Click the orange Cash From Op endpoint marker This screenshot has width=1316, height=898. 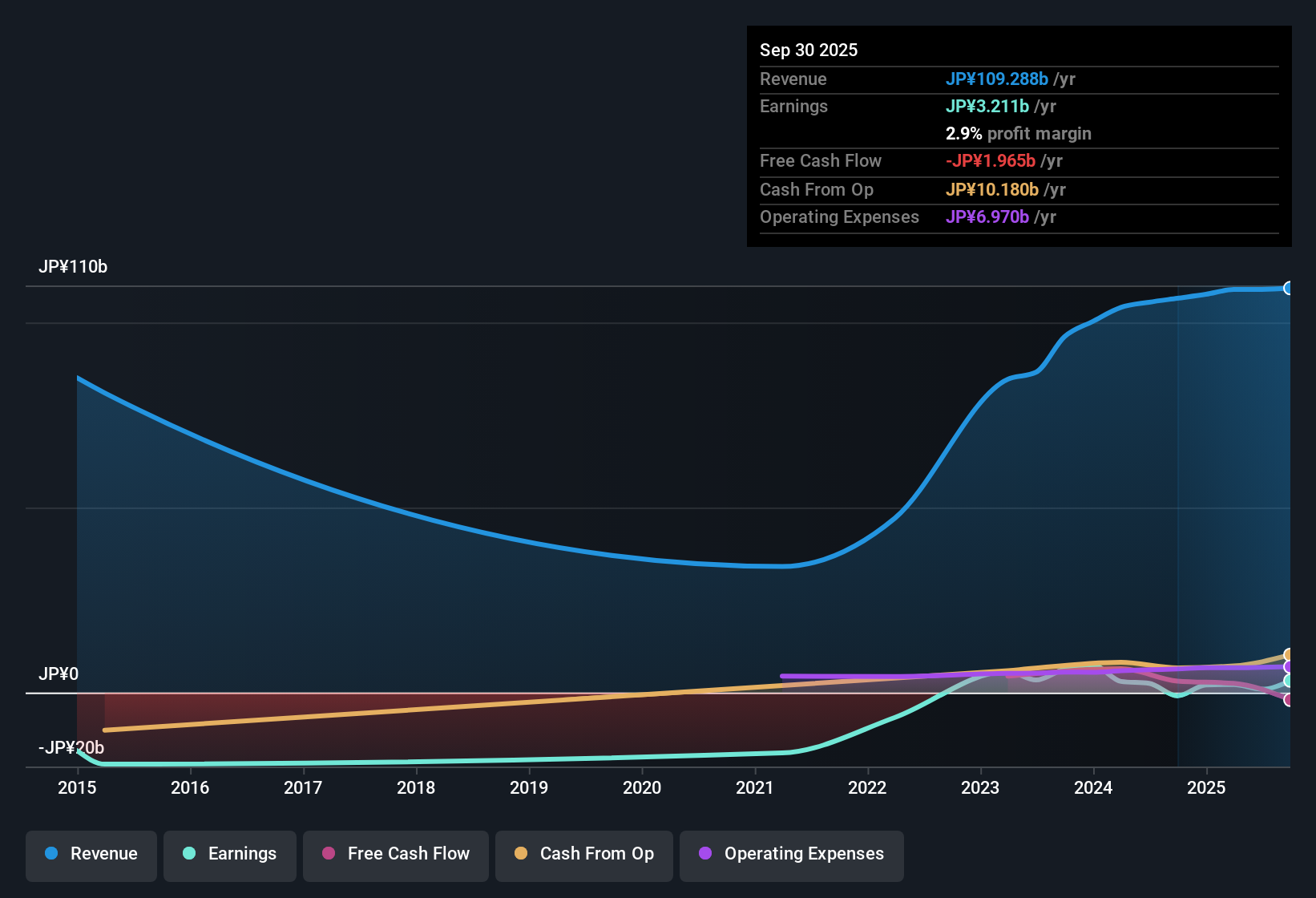point(1289,653)
